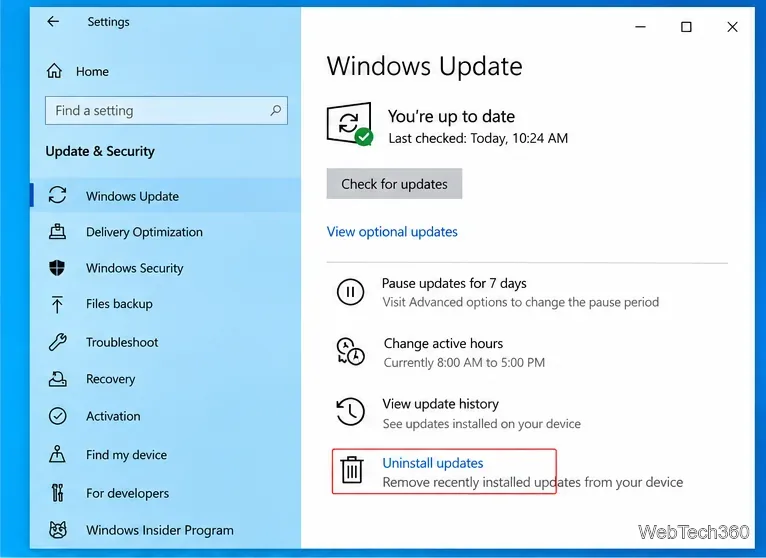Minimize the Settings window

point(640,27)
